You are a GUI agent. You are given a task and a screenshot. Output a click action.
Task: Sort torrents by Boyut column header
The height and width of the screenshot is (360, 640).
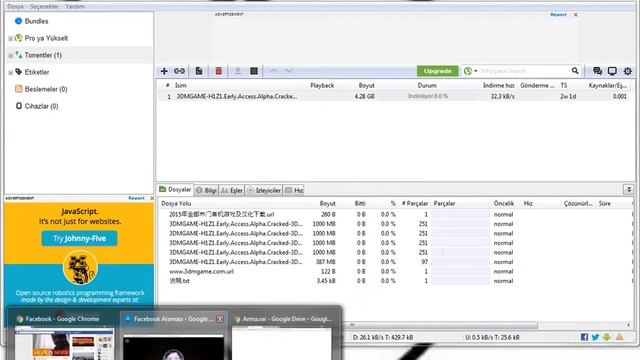click(x=366, y=85)
